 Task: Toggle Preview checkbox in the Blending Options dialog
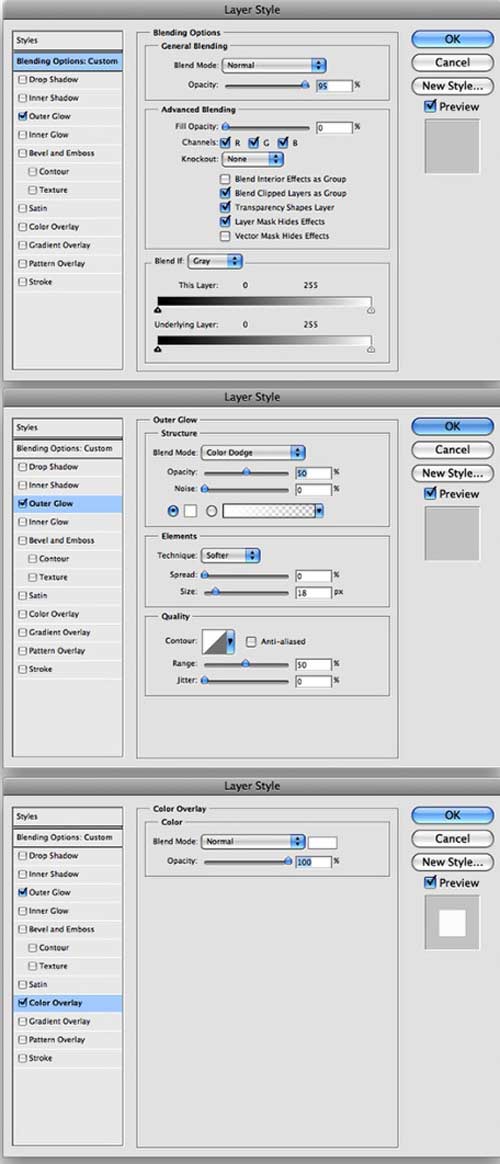[430, 107]
